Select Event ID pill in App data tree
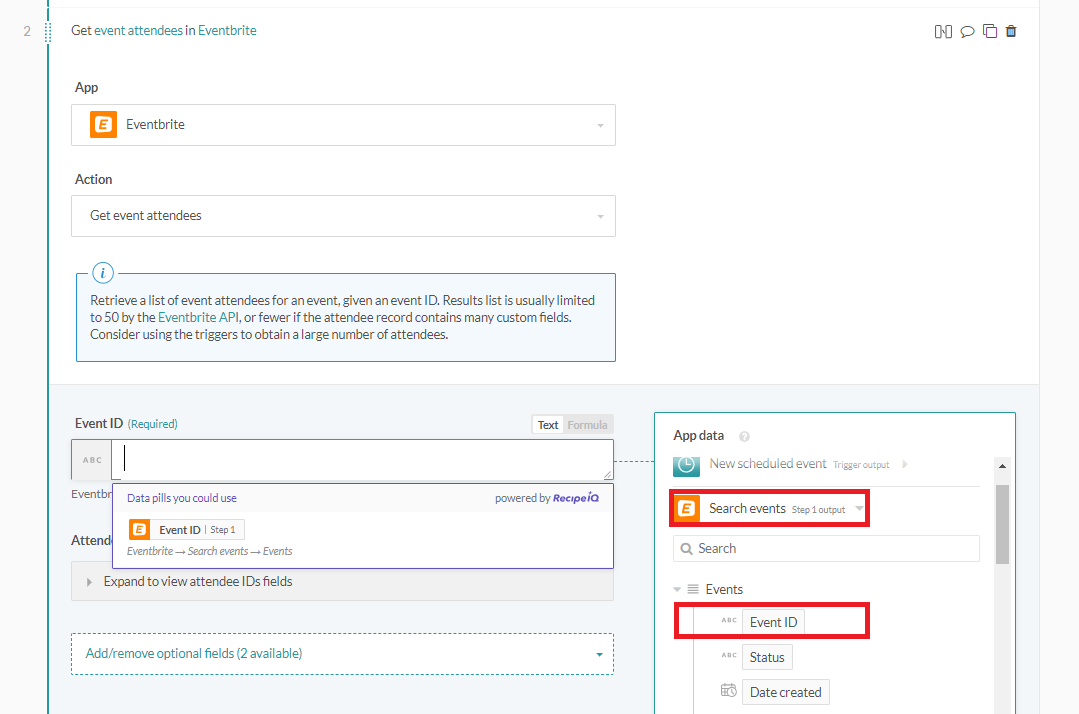The image size is (1079, 714). point(773,622)
